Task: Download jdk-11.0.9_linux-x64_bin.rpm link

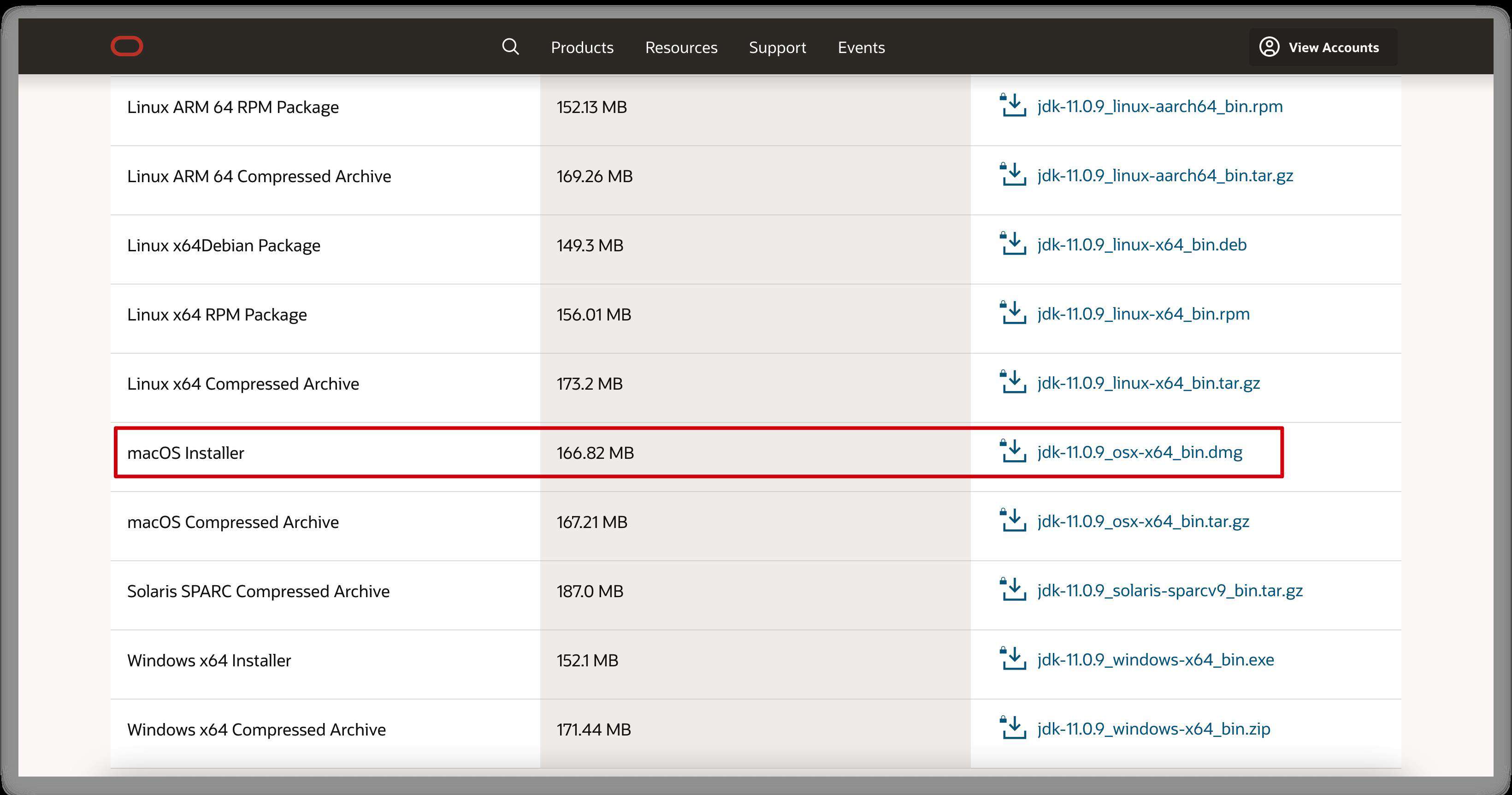Action: coord(1143,314)
